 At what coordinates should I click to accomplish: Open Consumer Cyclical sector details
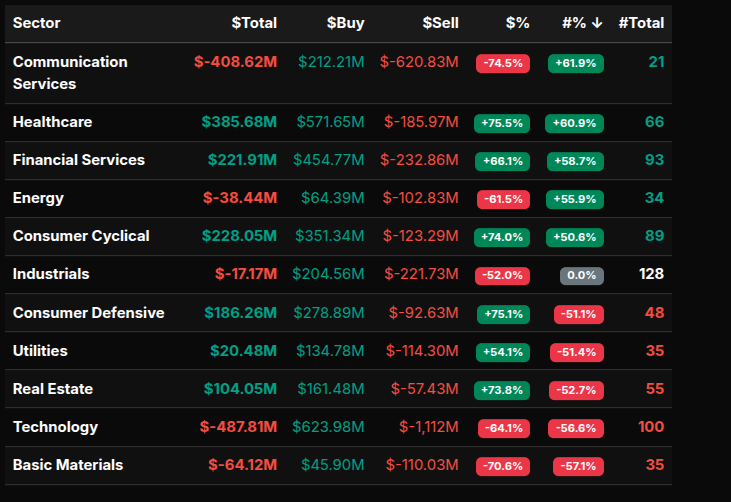pos(81,236)
